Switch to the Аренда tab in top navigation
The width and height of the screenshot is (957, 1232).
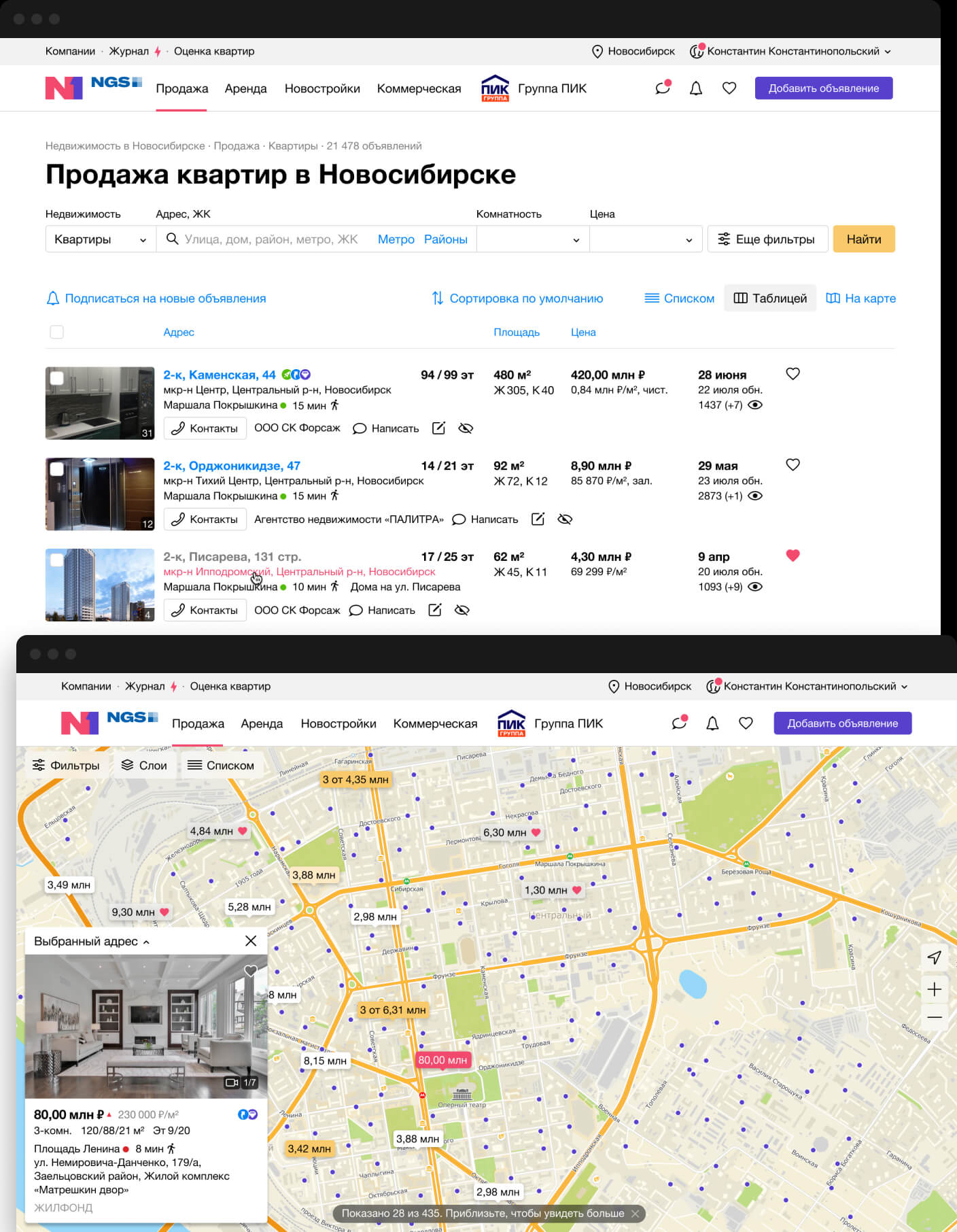(x=245, y=88)
